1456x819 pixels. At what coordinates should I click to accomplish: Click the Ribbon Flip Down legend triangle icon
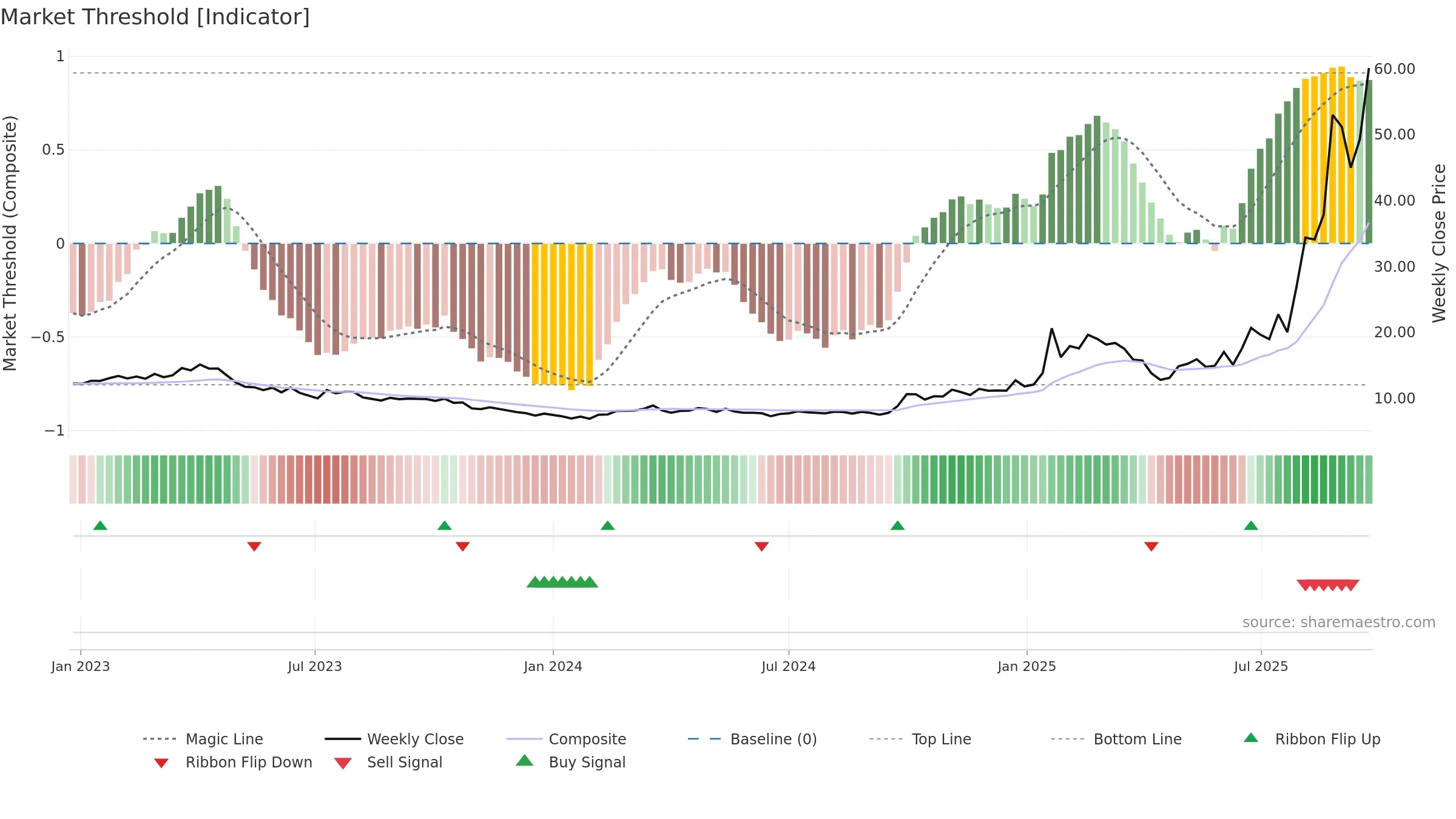pyautogui.click(x=161, y=763)
